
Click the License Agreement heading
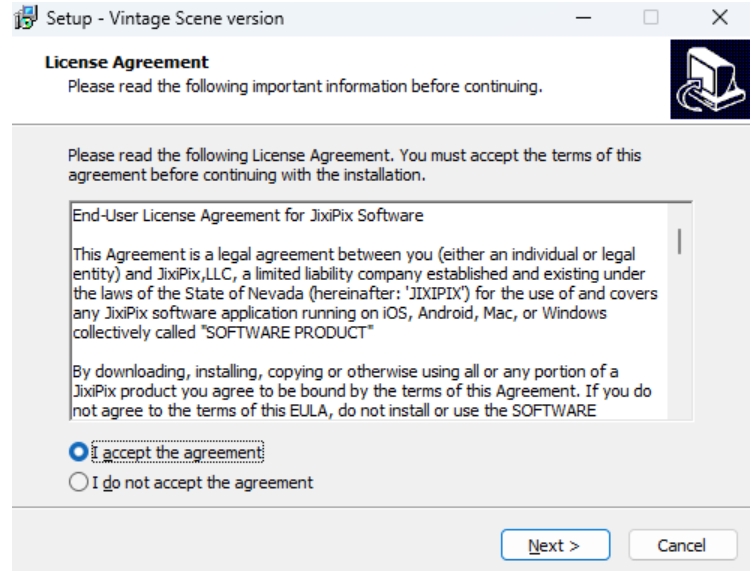click(127, 62)
